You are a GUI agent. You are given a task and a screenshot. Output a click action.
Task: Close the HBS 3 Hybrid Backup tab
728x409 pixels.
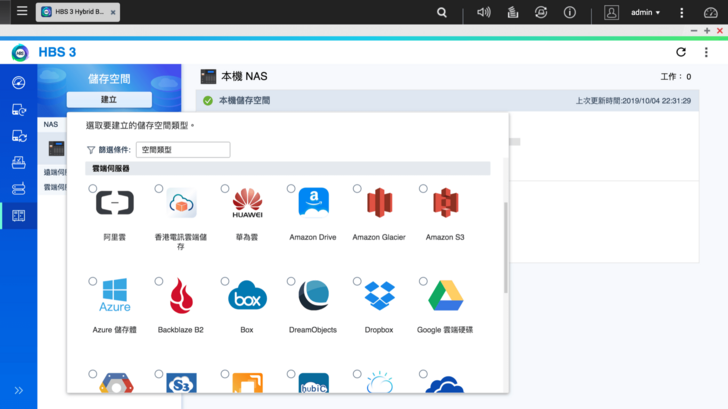tap(113, 13)
